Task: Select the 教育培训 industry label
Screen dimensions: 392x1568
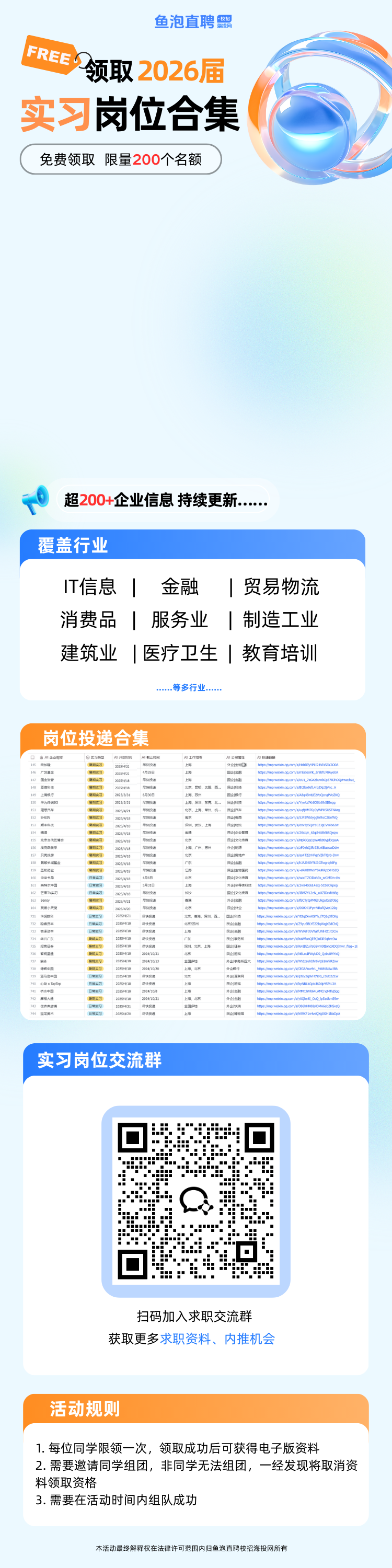Action: 280,653
